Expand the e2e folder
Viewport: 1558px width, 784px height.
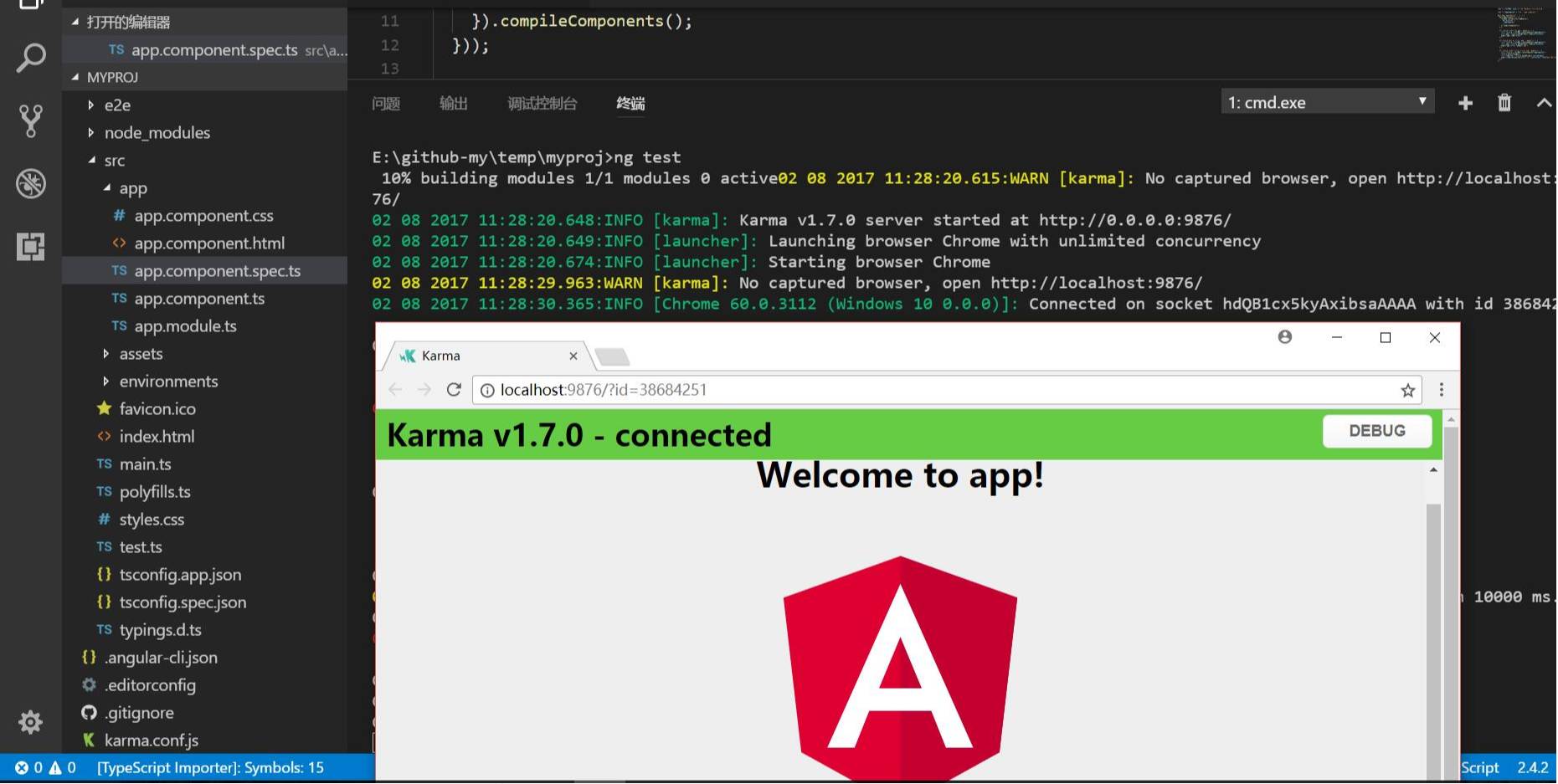coord(116,105)
